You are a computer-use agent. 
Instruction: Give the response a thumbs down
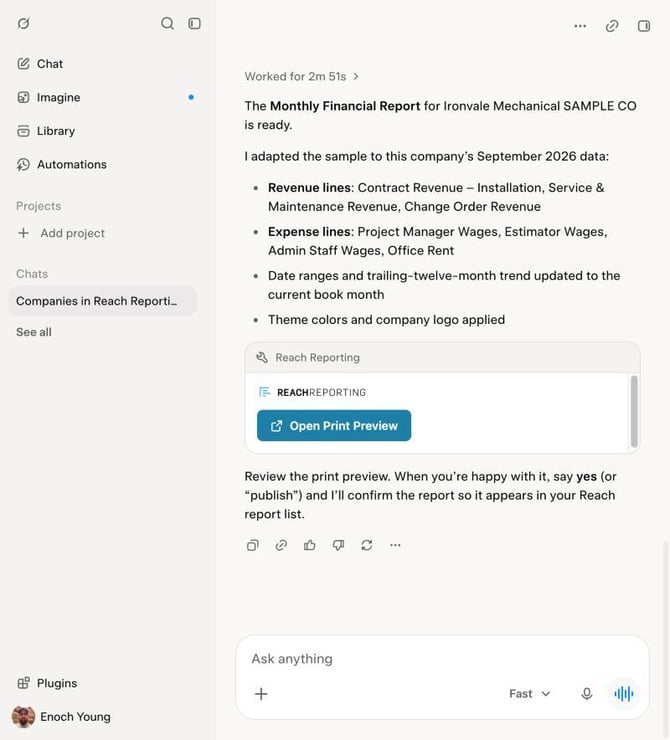338,546
